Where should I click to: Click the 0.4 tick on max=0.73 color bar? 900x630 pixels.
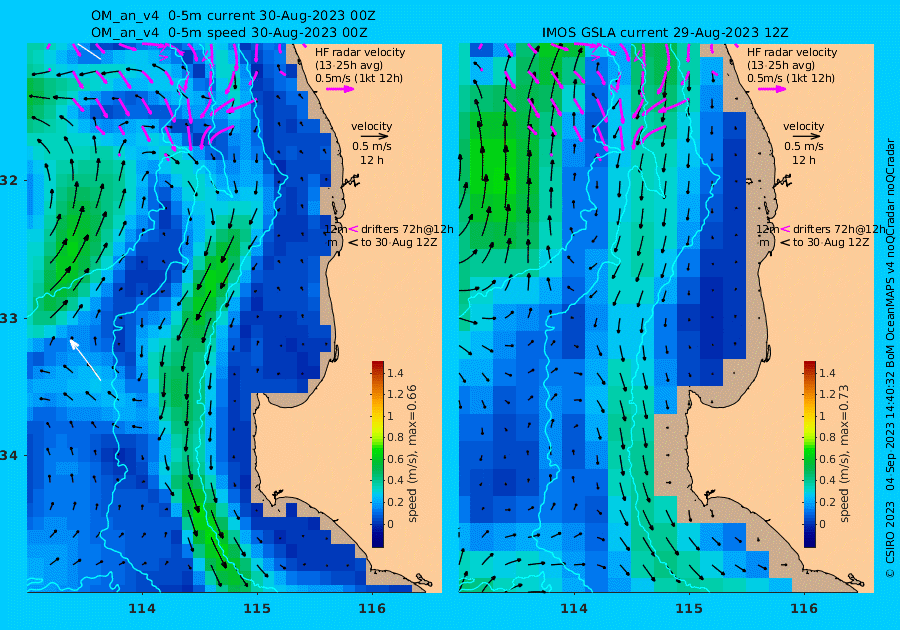(x=827, y=481)
